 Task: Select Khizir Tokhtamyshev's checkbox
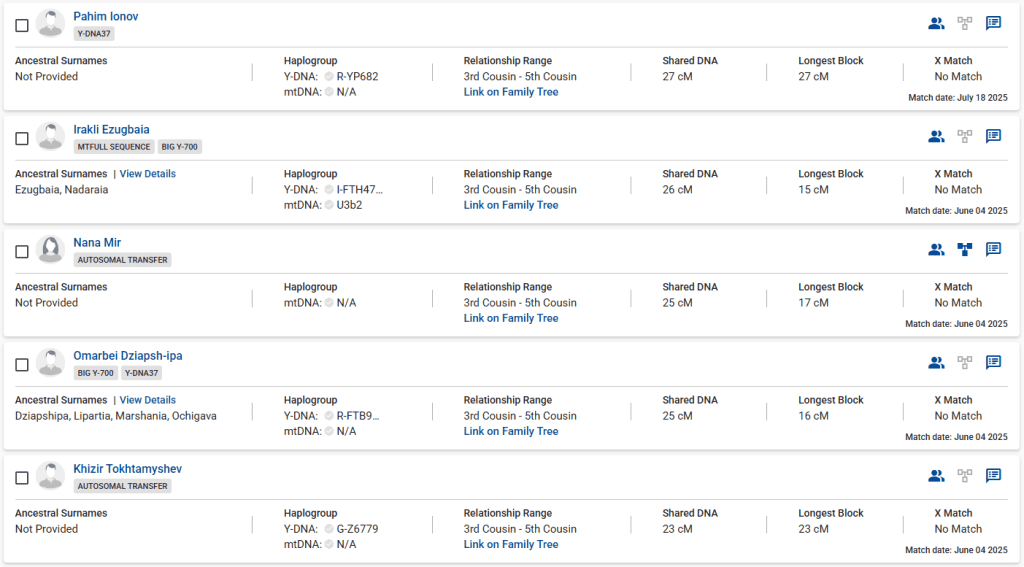point(22,477)
